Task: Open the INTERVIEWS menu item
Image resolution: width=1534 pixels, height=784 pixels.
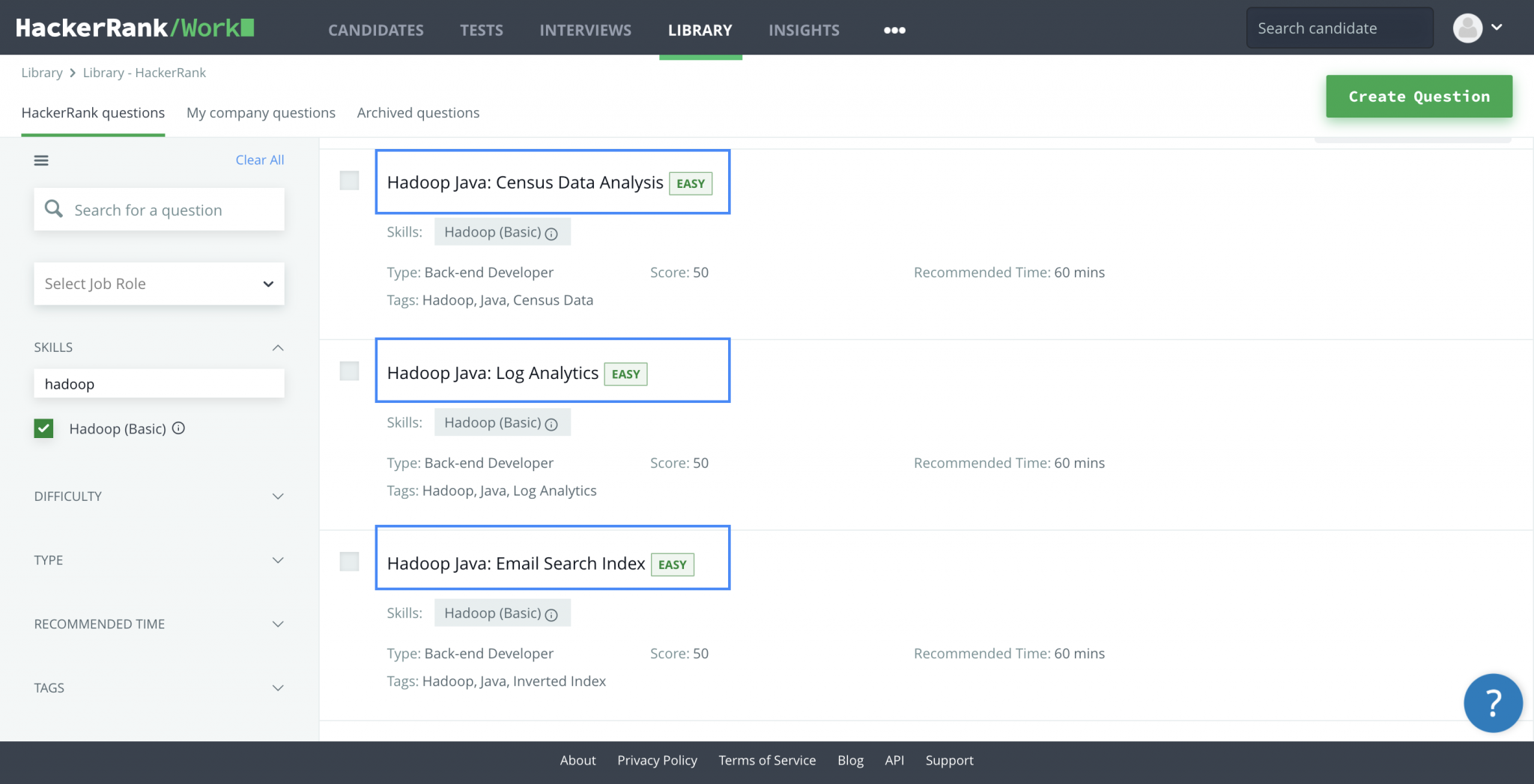Action: [x=585, y=30]
